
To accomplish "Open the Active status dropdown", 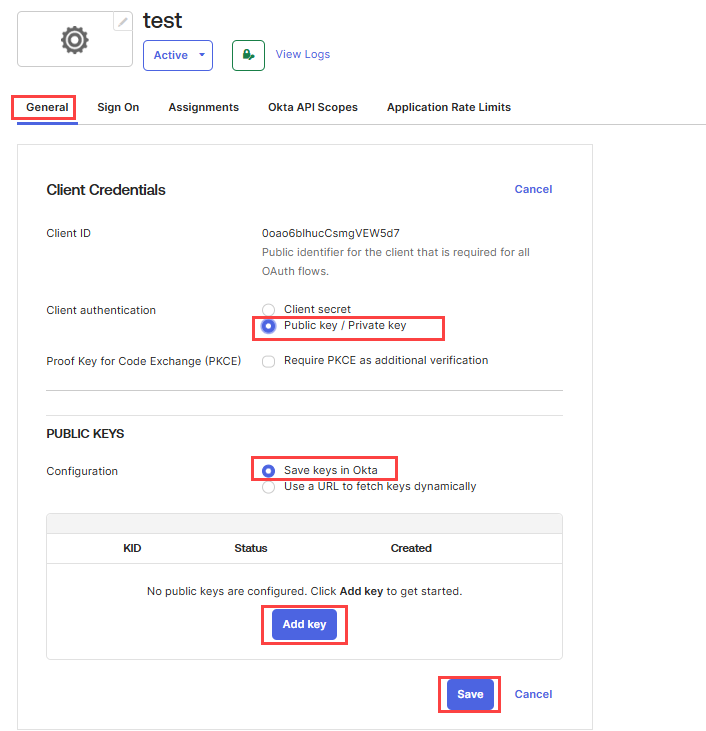I will [177, 55].
